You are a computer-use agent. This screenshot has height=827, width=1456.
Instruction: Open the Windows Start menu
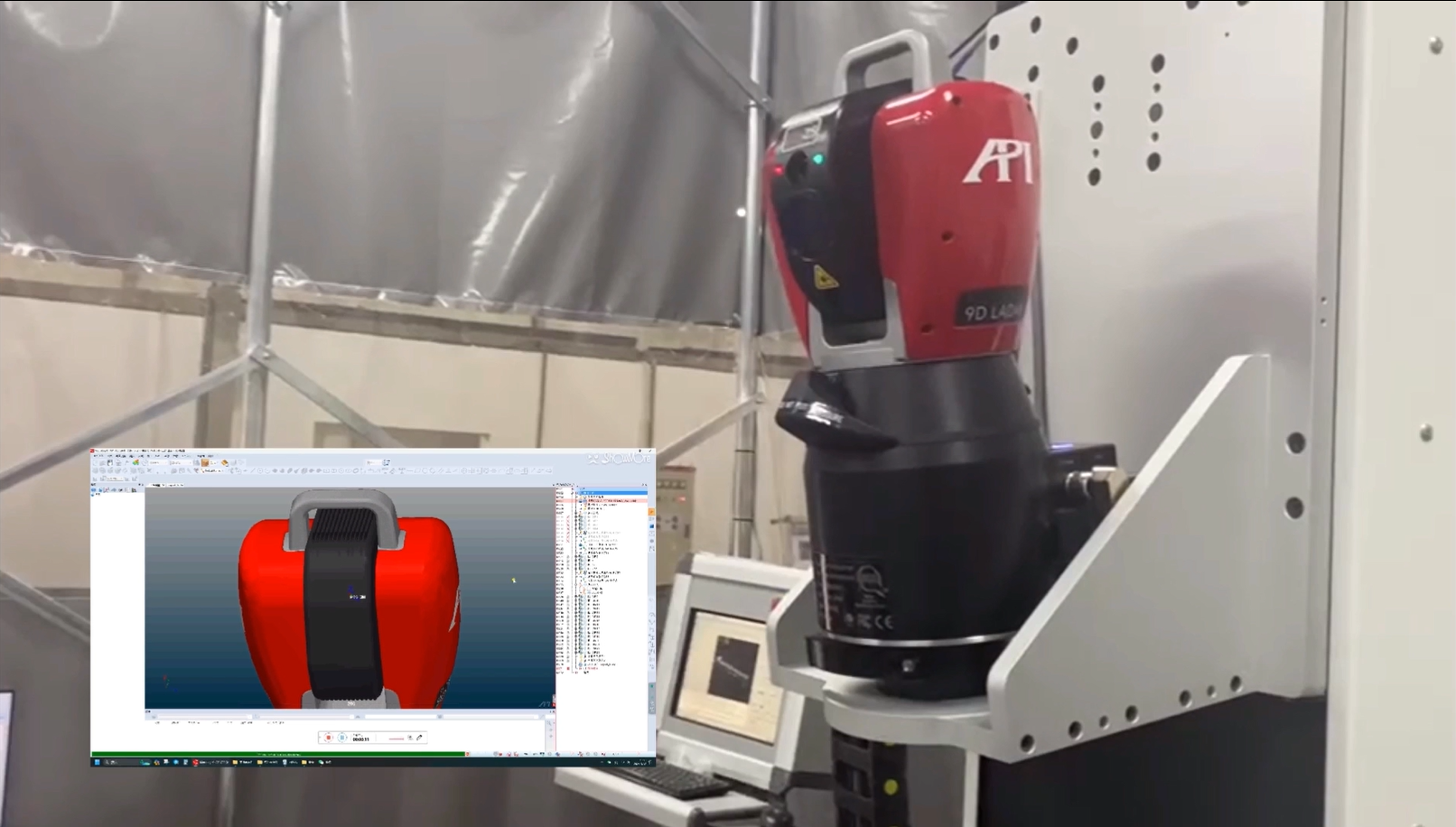tap(97, 762)
